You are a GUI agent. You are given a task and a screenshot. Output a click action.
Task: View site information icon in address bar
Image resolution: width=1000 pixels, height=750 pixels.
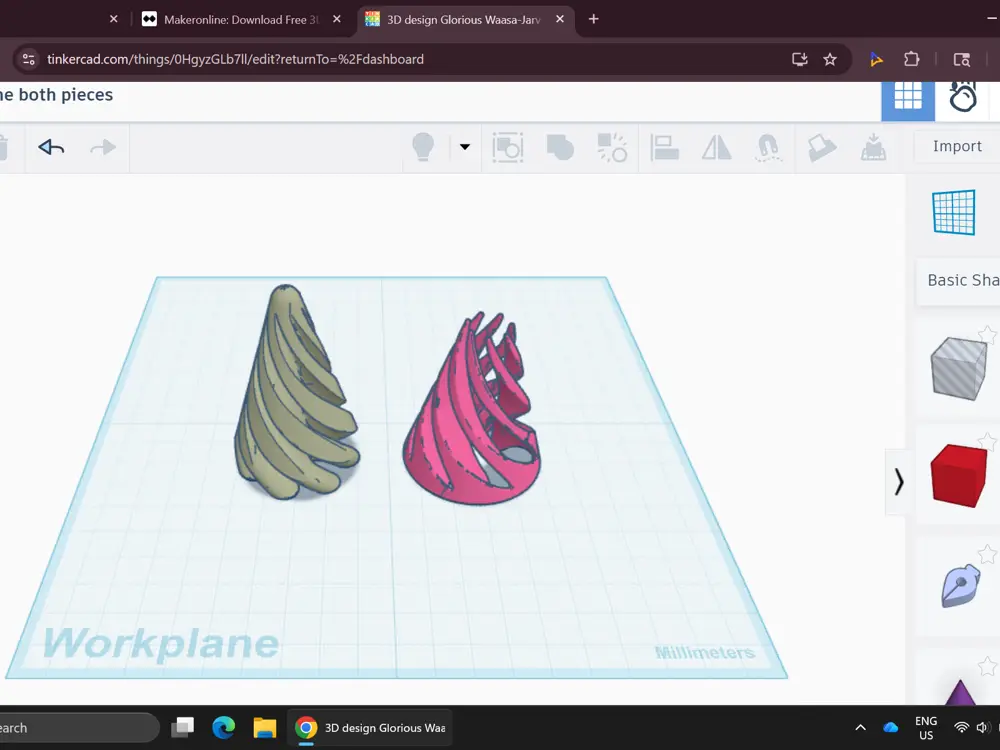click(29, 59)
